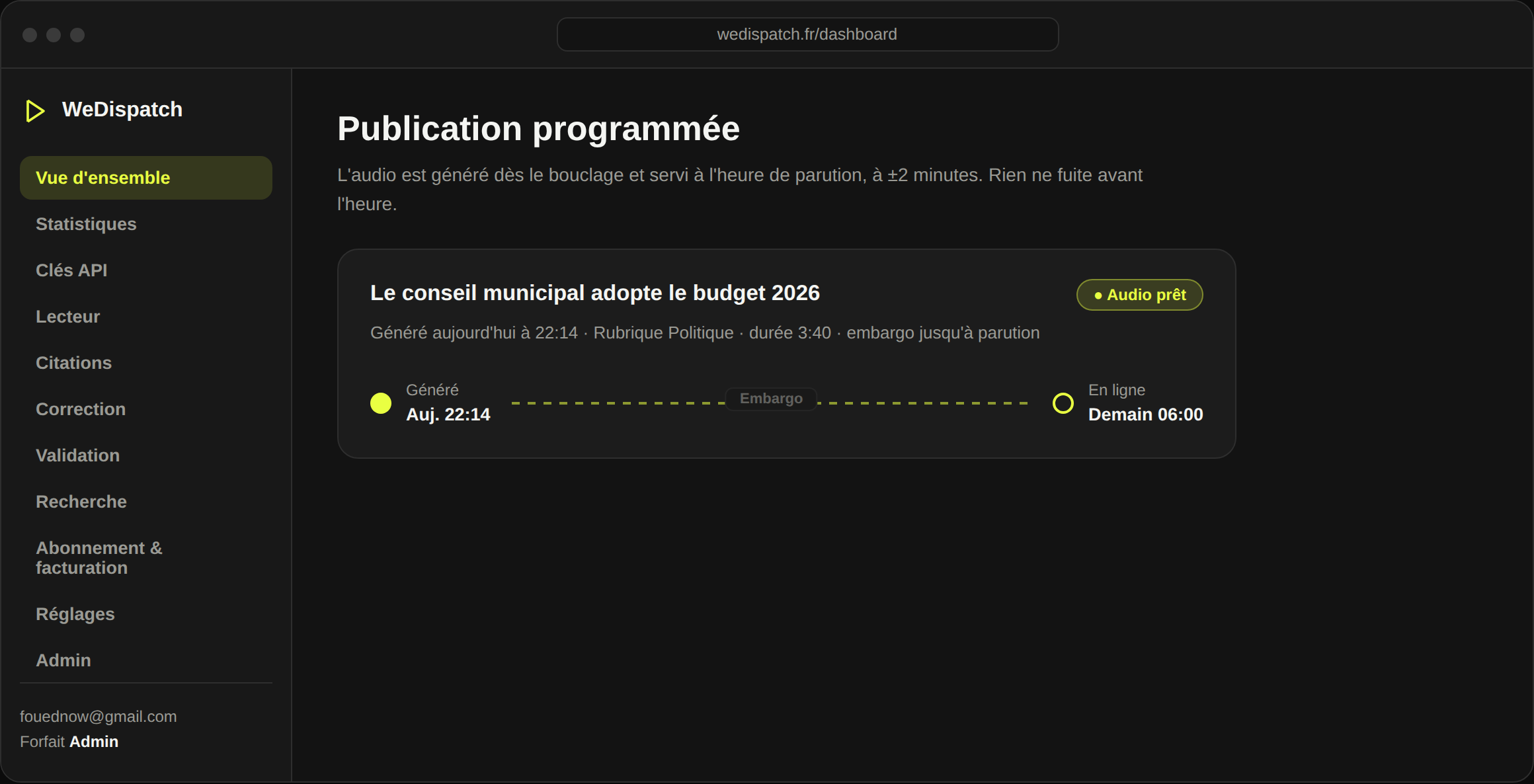Navigate to Correction
The width and height of the screenshot is (1534, 784).
coord(146,409)
